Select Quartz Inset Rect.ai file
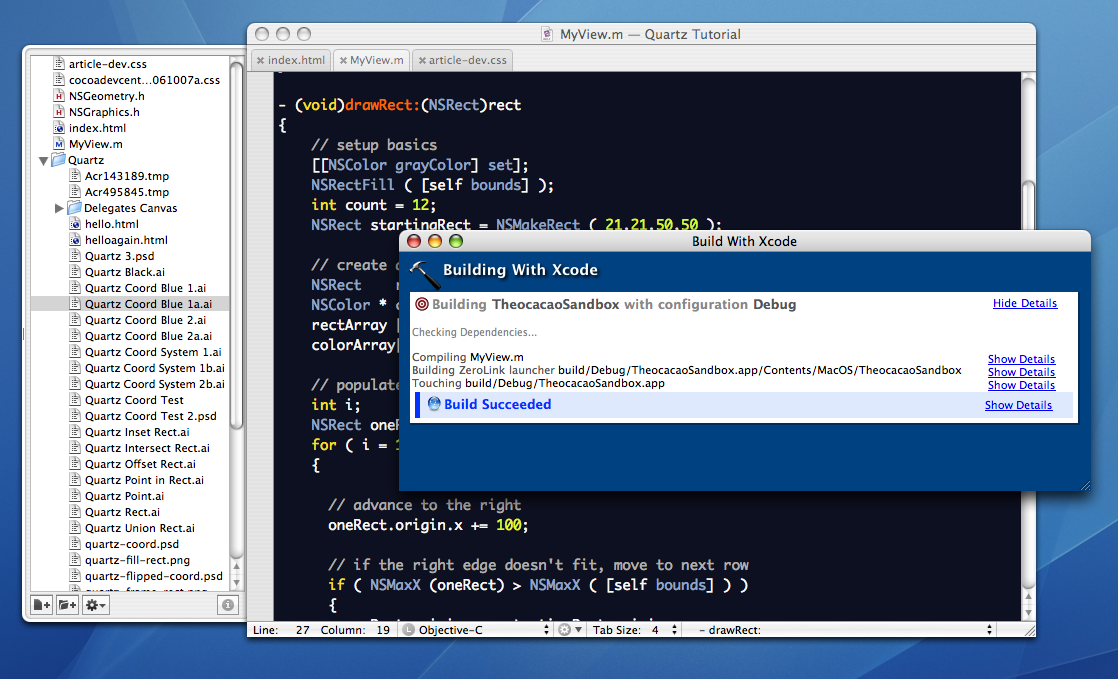The width and height of the screenshot is (1118, 679). point(137,432)
